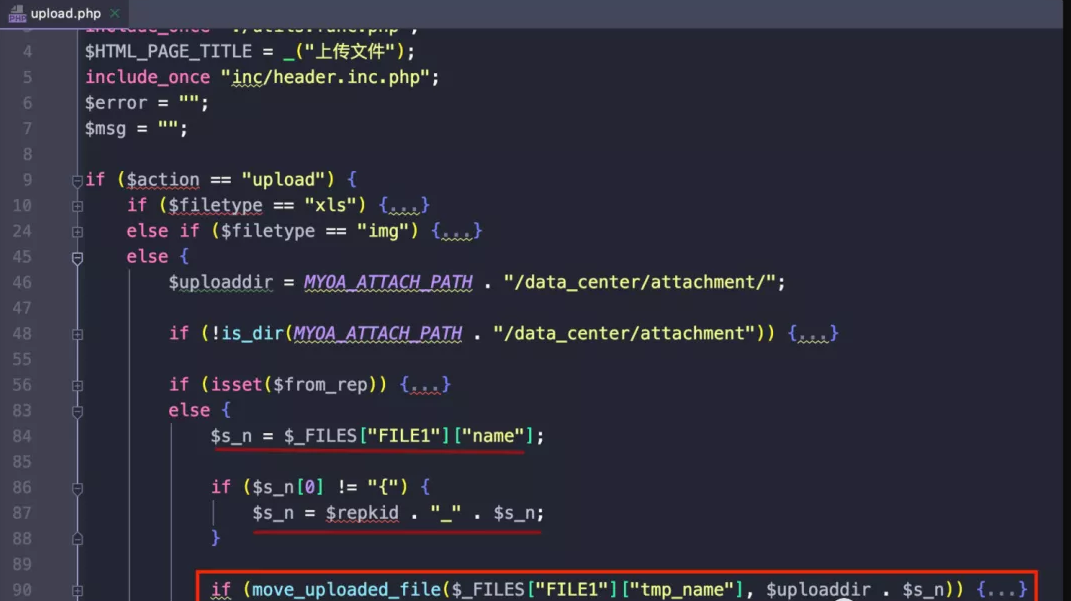The image size is (1071, 601).
Task: Expand the folded isset($from_rep) block at line 56
Action: [x=77, y=386]
